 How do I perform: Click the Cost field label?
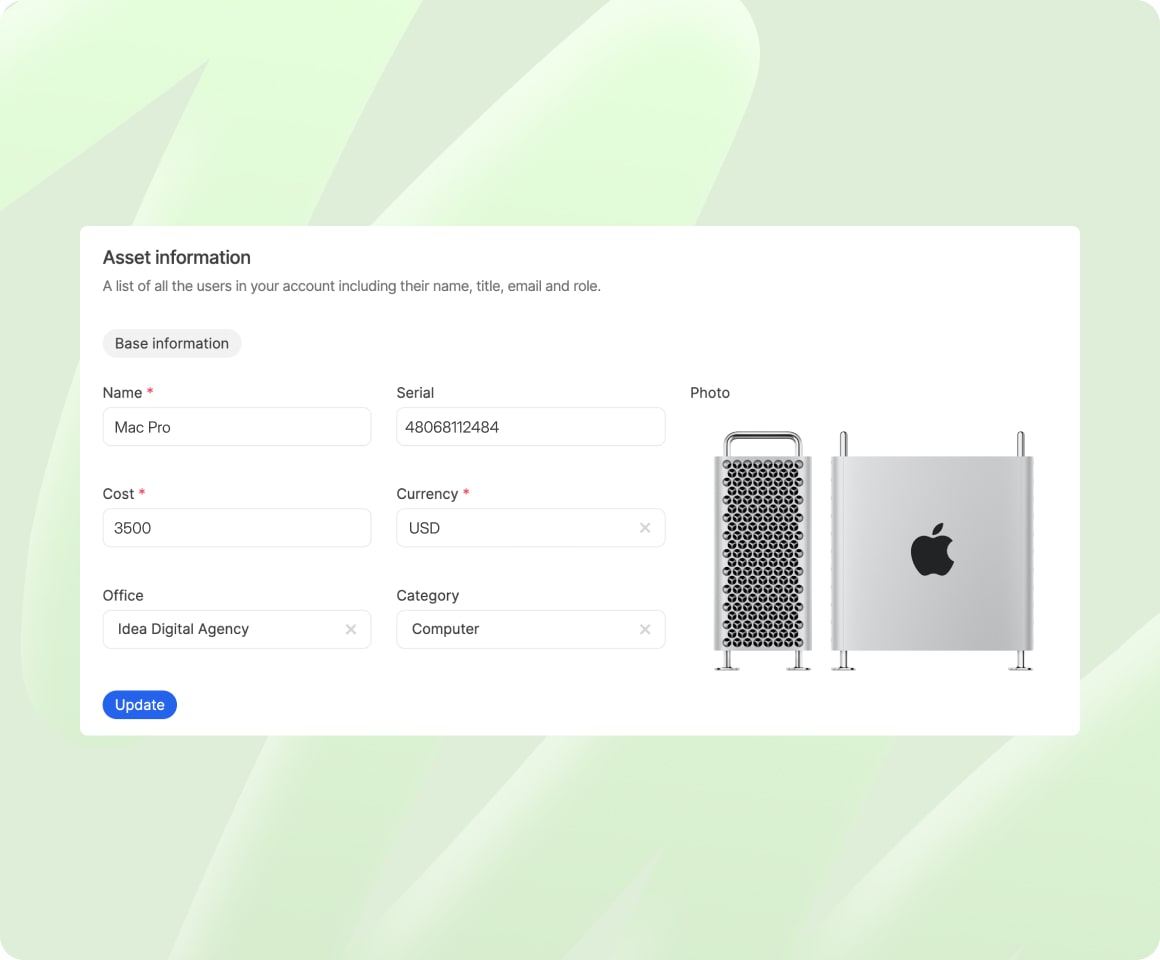click(x=118, y=494)
